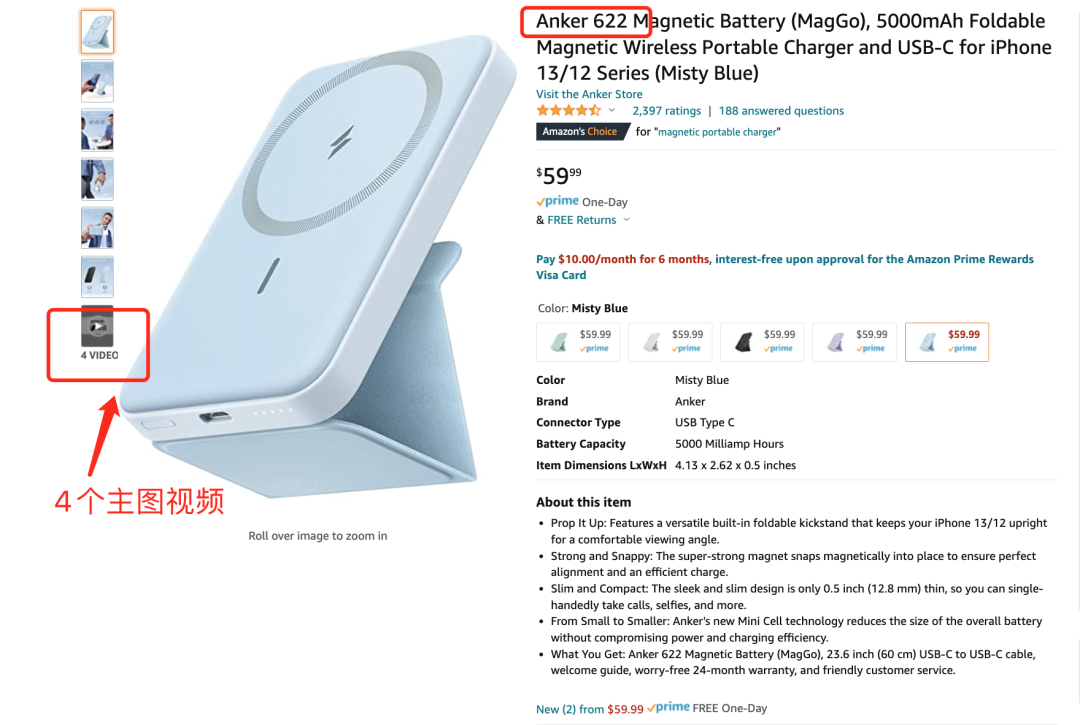Viewport: 1080px width, 725px height.
Task: Choose the black color swatch option
Action: click(x=762, y=342)
